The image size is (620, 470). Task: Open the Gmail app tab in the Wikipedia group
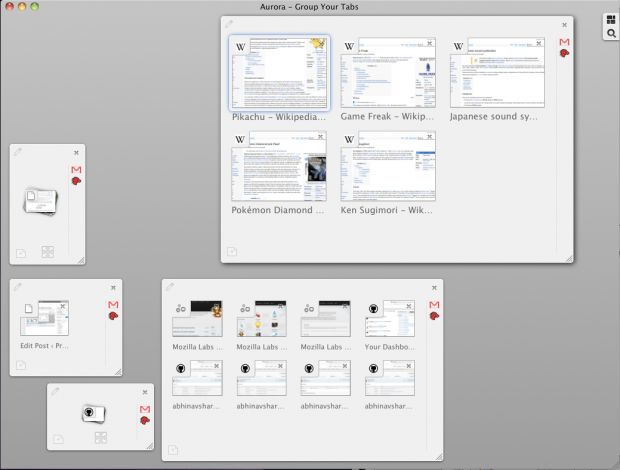point(564,42)
